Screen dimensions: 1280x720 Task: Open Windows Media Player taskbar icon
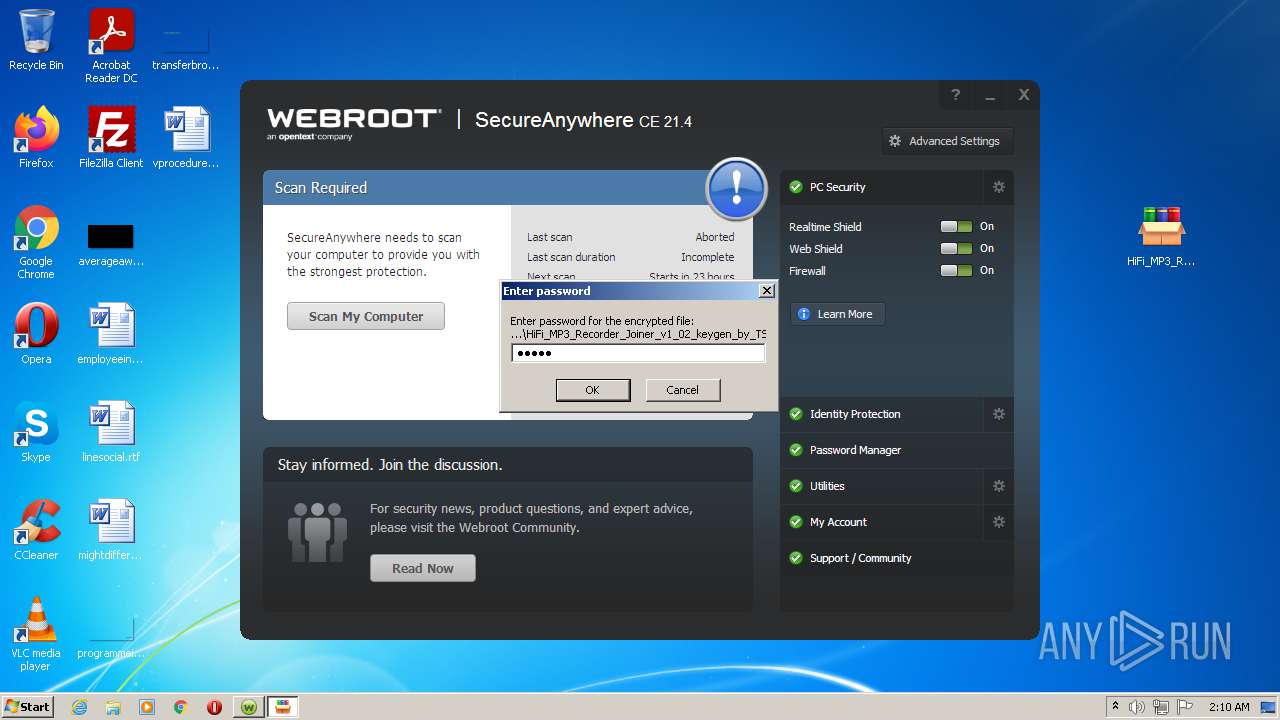(147, 707)
